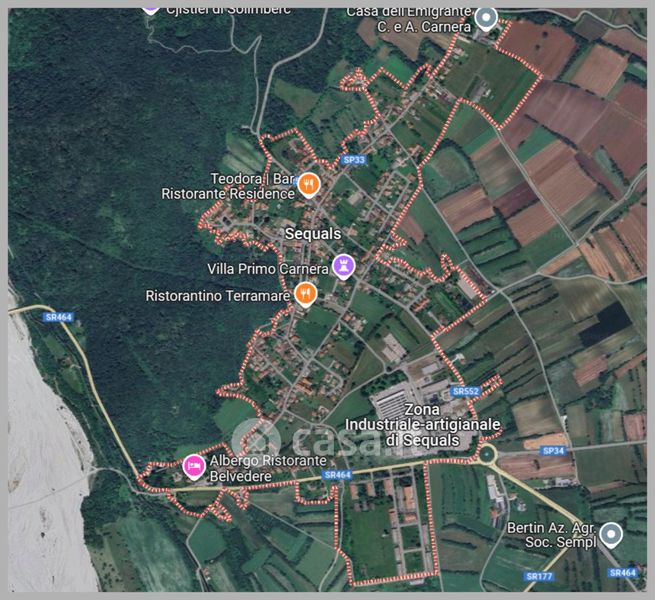Click the SP33 road shield
Viewport: 655px width, 600px height.
point(354,160)
